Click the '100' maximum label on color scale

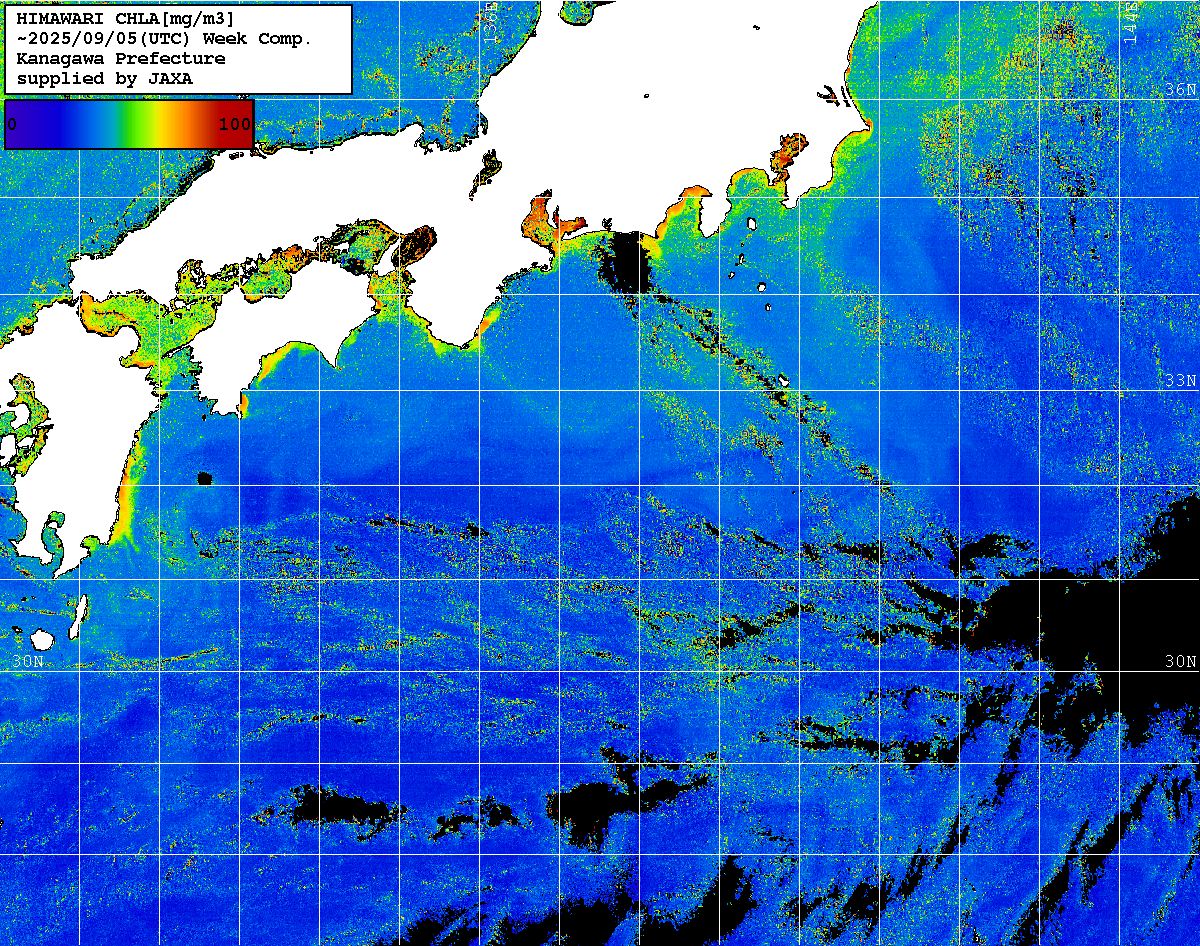[235, 124]
